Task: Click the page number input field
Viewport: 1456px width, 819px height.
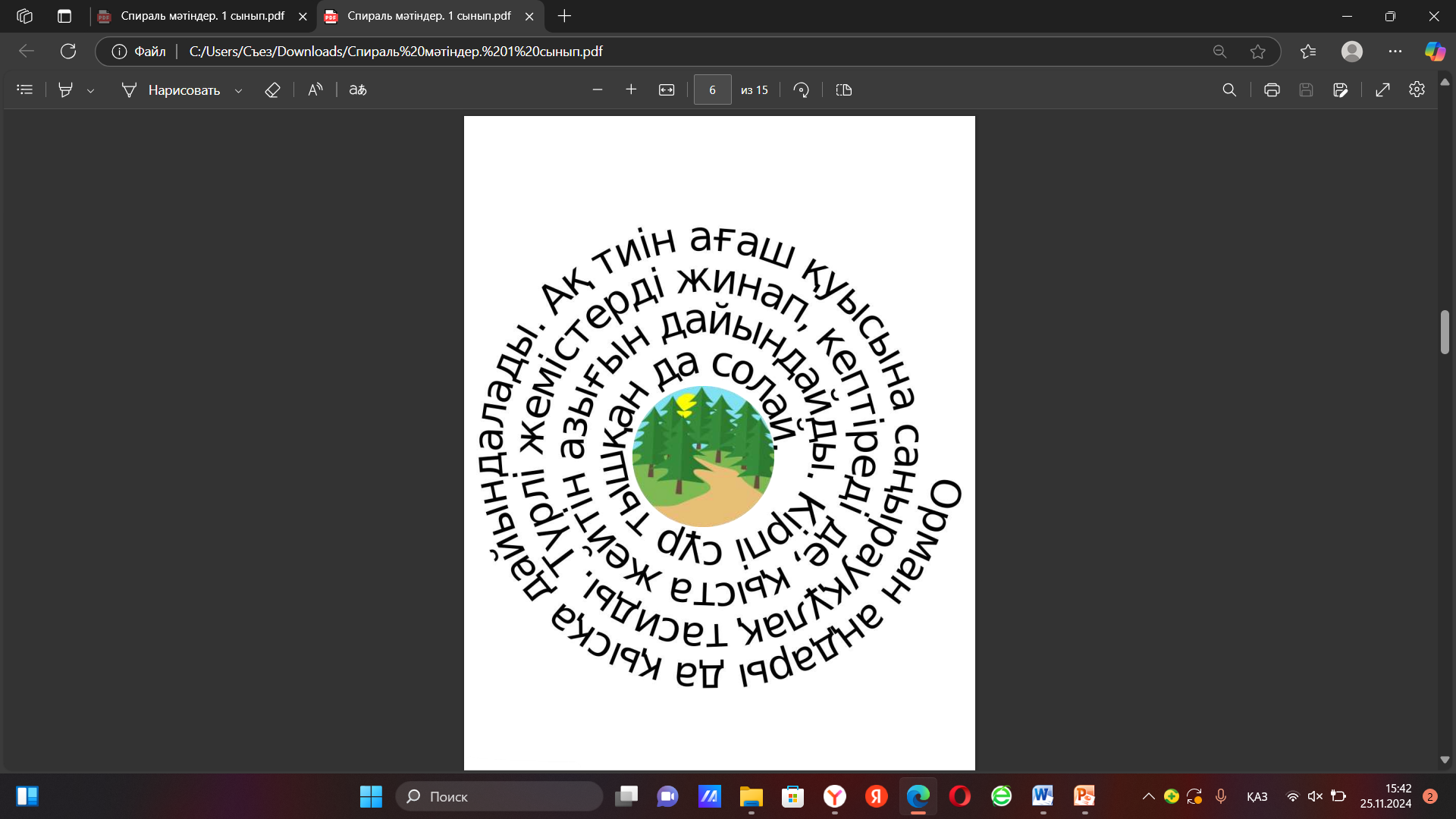Action: pyautogui.click(x=712, y=89)
